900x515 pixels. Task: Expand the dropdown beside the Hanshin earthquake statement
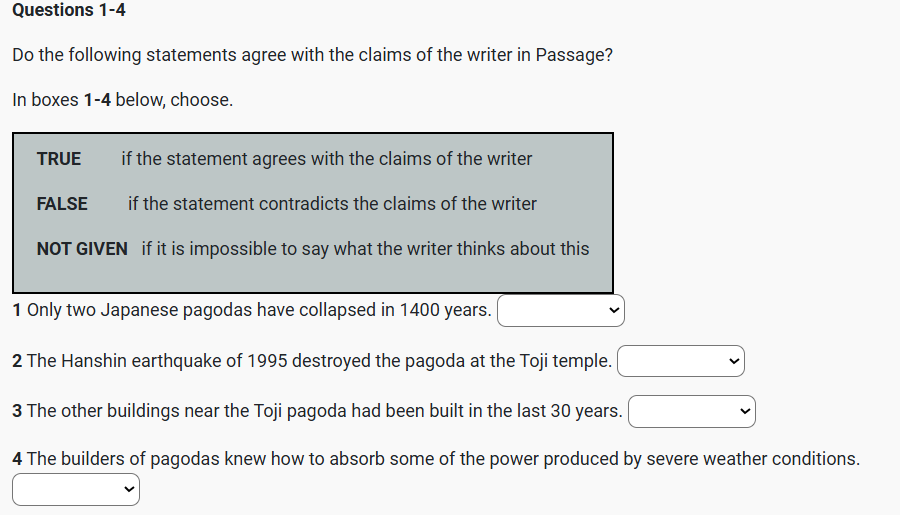click(680, 361)
